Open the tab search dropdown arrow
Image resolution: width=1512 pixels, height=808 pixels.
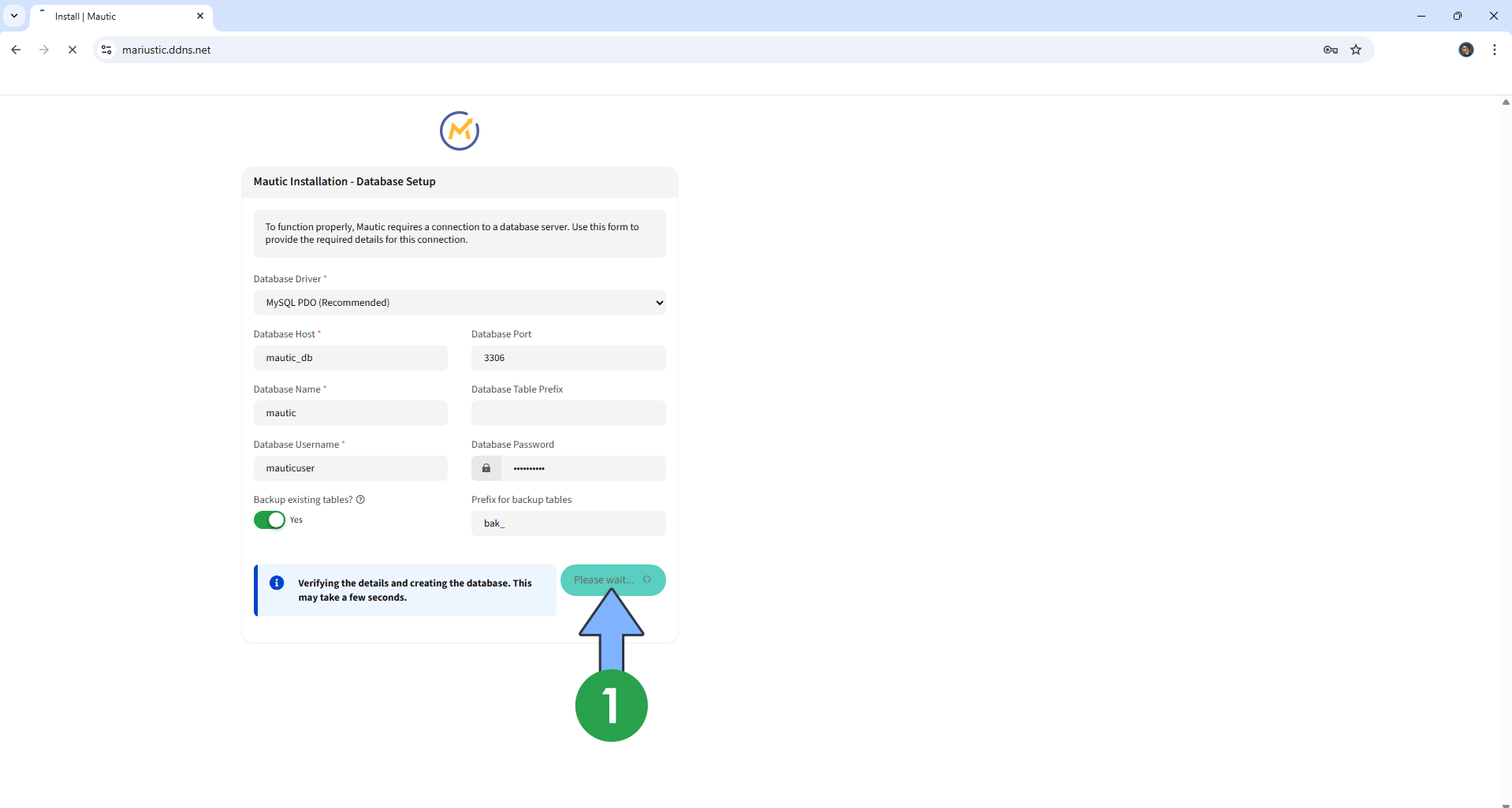14,16
